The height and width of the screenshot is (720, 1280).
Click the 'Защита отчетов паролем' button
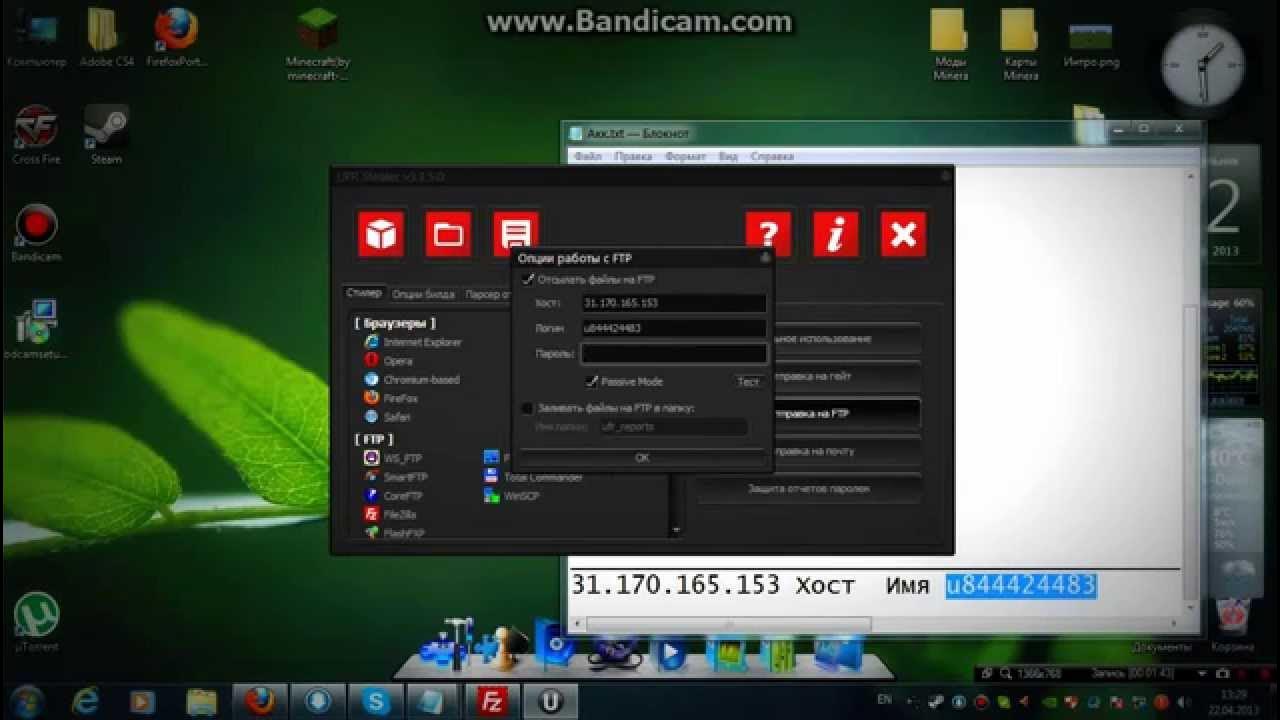808,489
